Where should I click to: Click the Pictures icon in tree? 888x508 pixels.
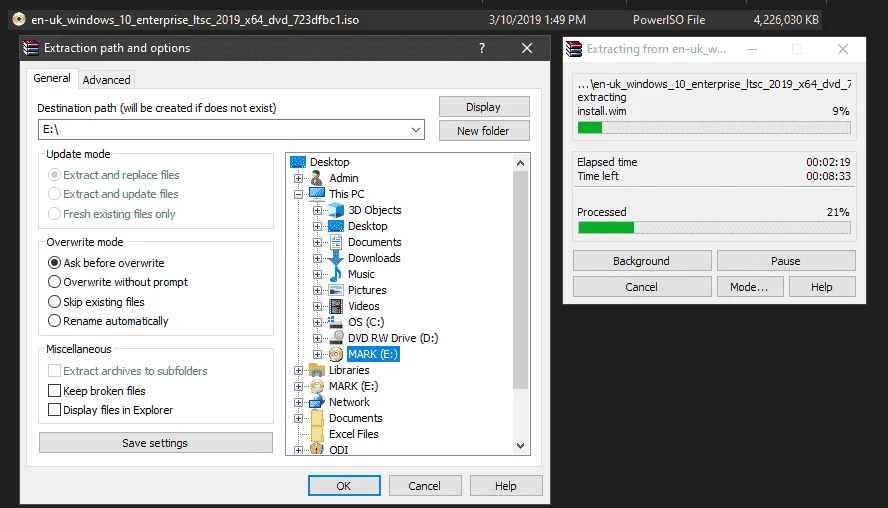coord(336,290)
